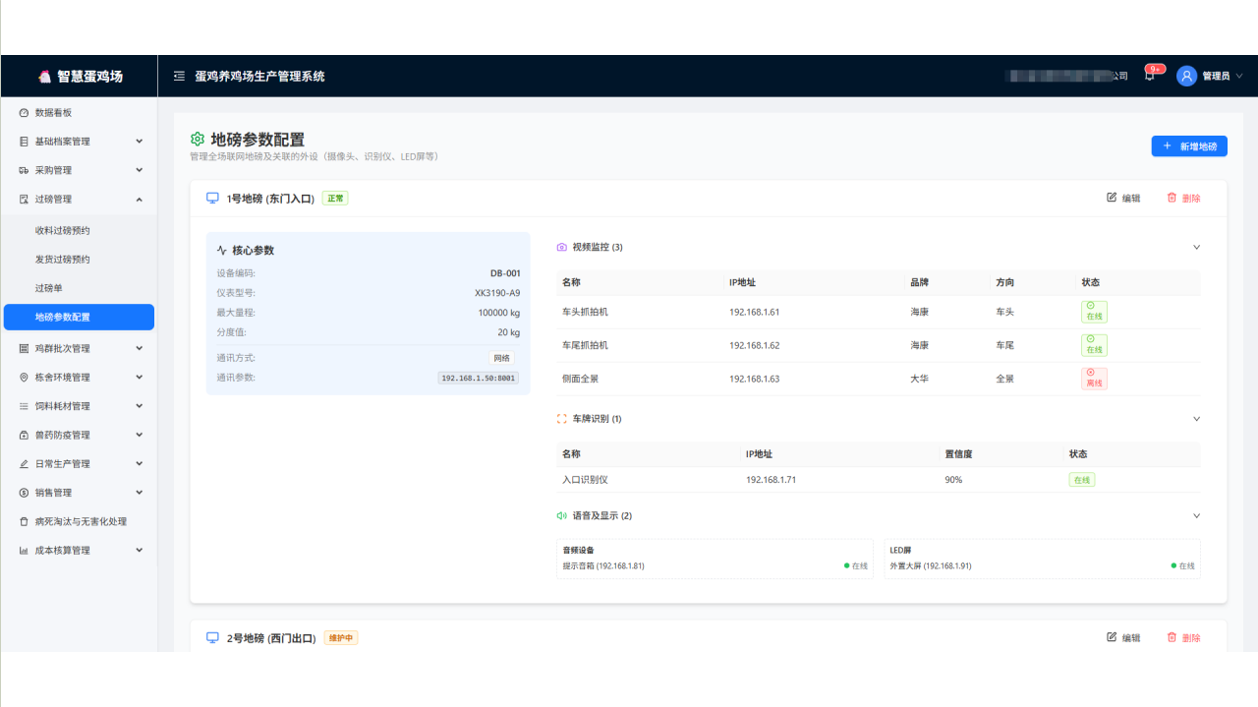The height and width of the screenshot is (707, 1258).
Task: Expand the 栋舍环境管理 submenu arrow
Action: [x=139, y=378]
